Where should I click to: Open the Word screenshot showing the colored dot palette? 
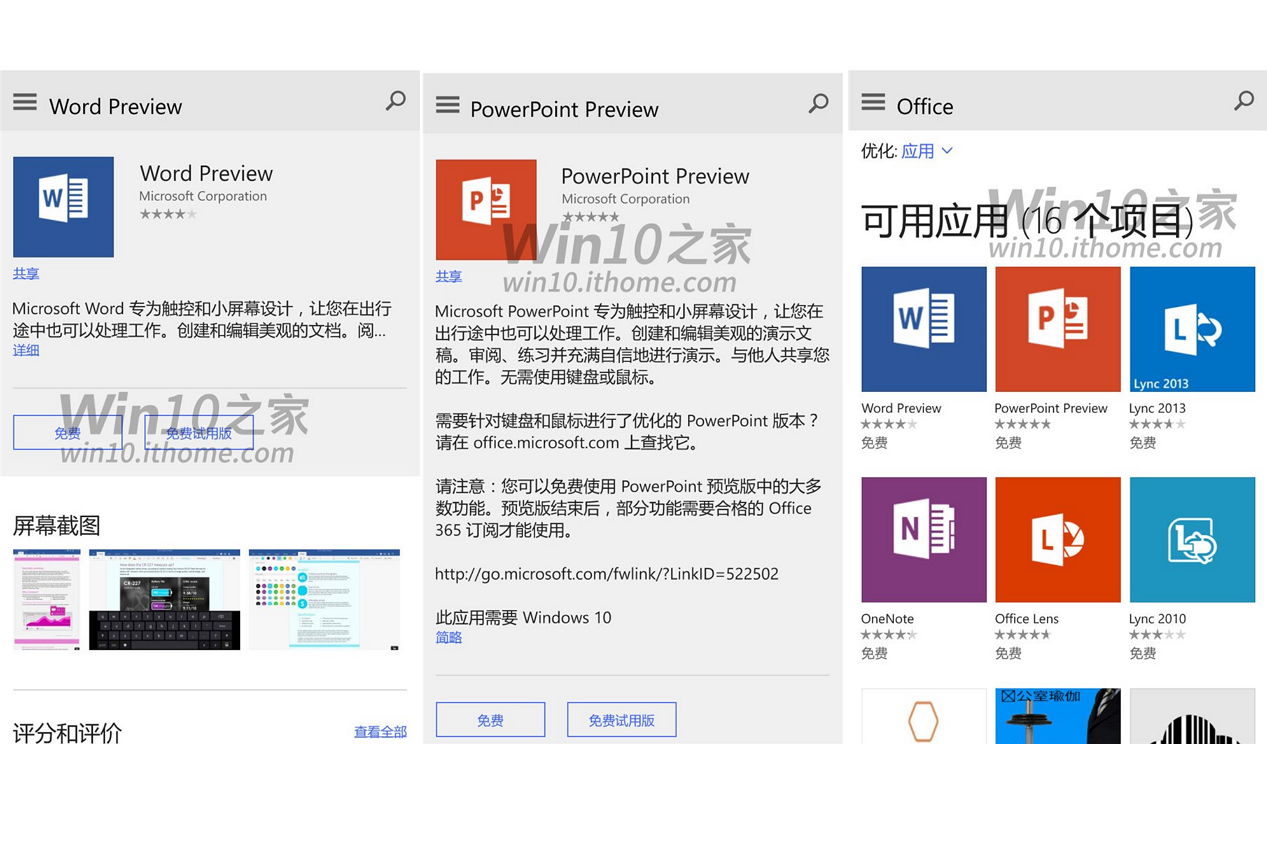[x=324, y=599]
